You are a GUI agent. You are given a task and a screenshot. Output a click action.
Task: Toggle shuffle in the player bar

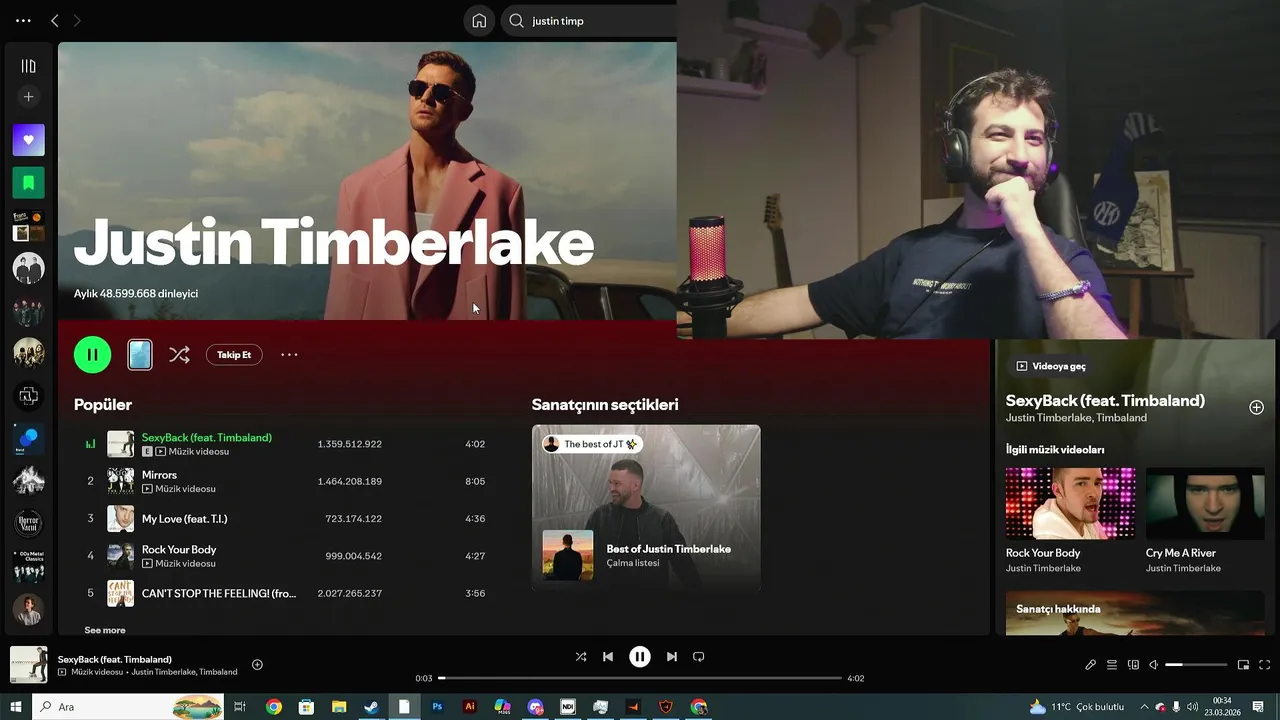[581, 657]
